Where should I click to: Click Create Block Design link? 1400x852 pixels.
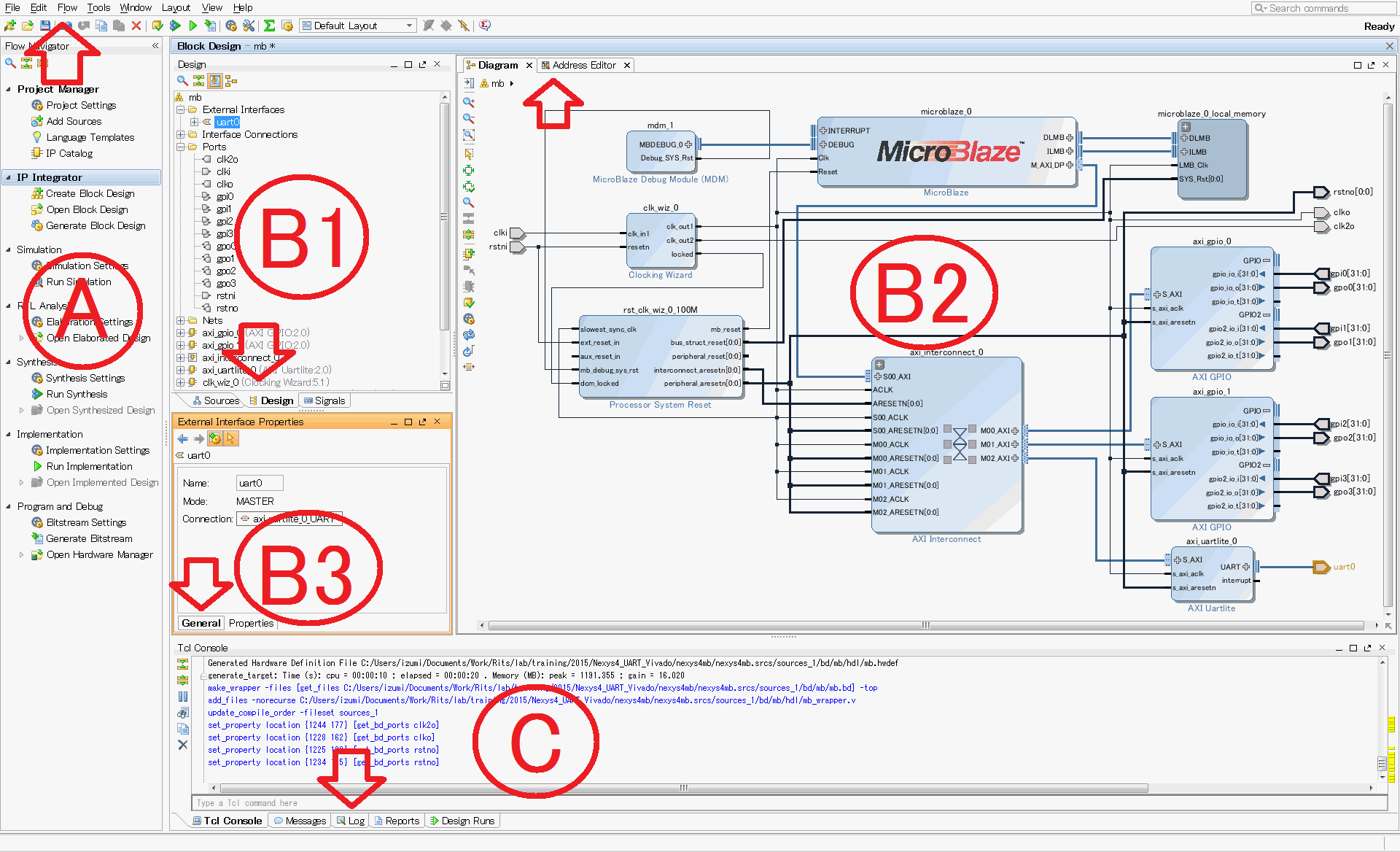click(x=90, y=193)
